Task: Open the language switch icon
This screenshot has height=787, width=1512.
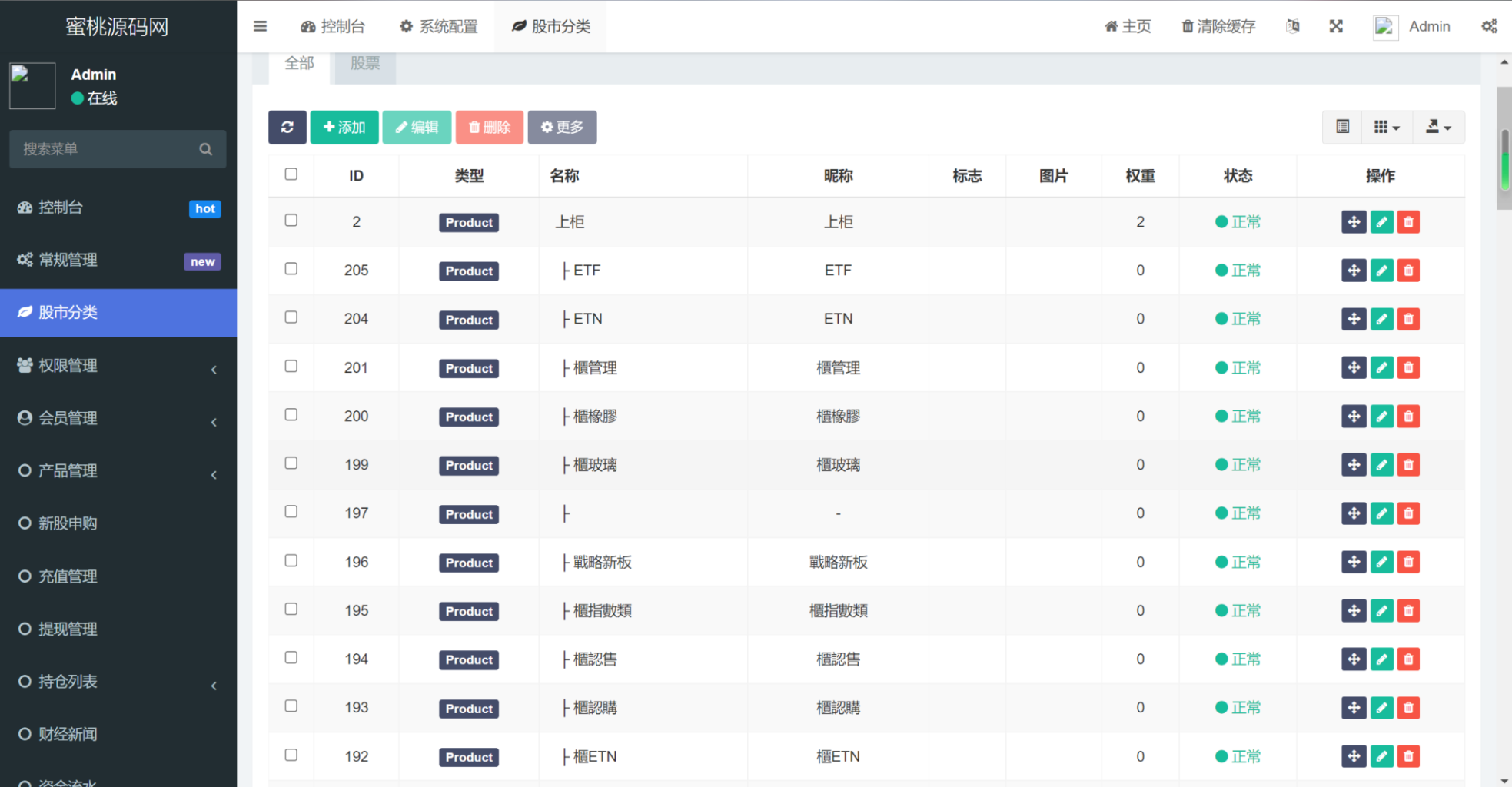Action: click(x=1293, y=26)
